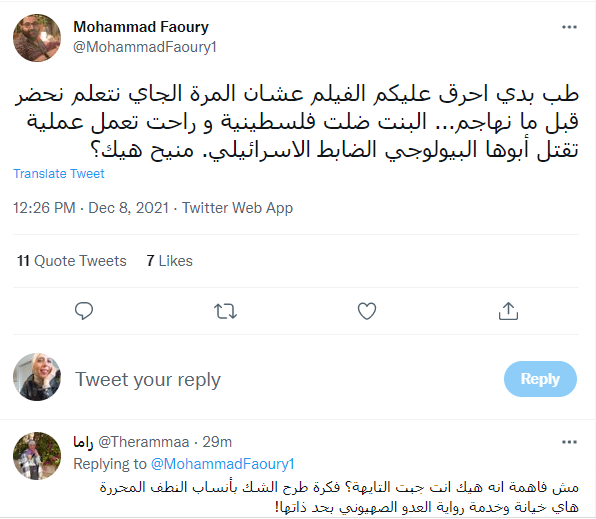
Task: View the 11 Quote Tweets list
Action: pyautogui.click(x=71, y=261)
